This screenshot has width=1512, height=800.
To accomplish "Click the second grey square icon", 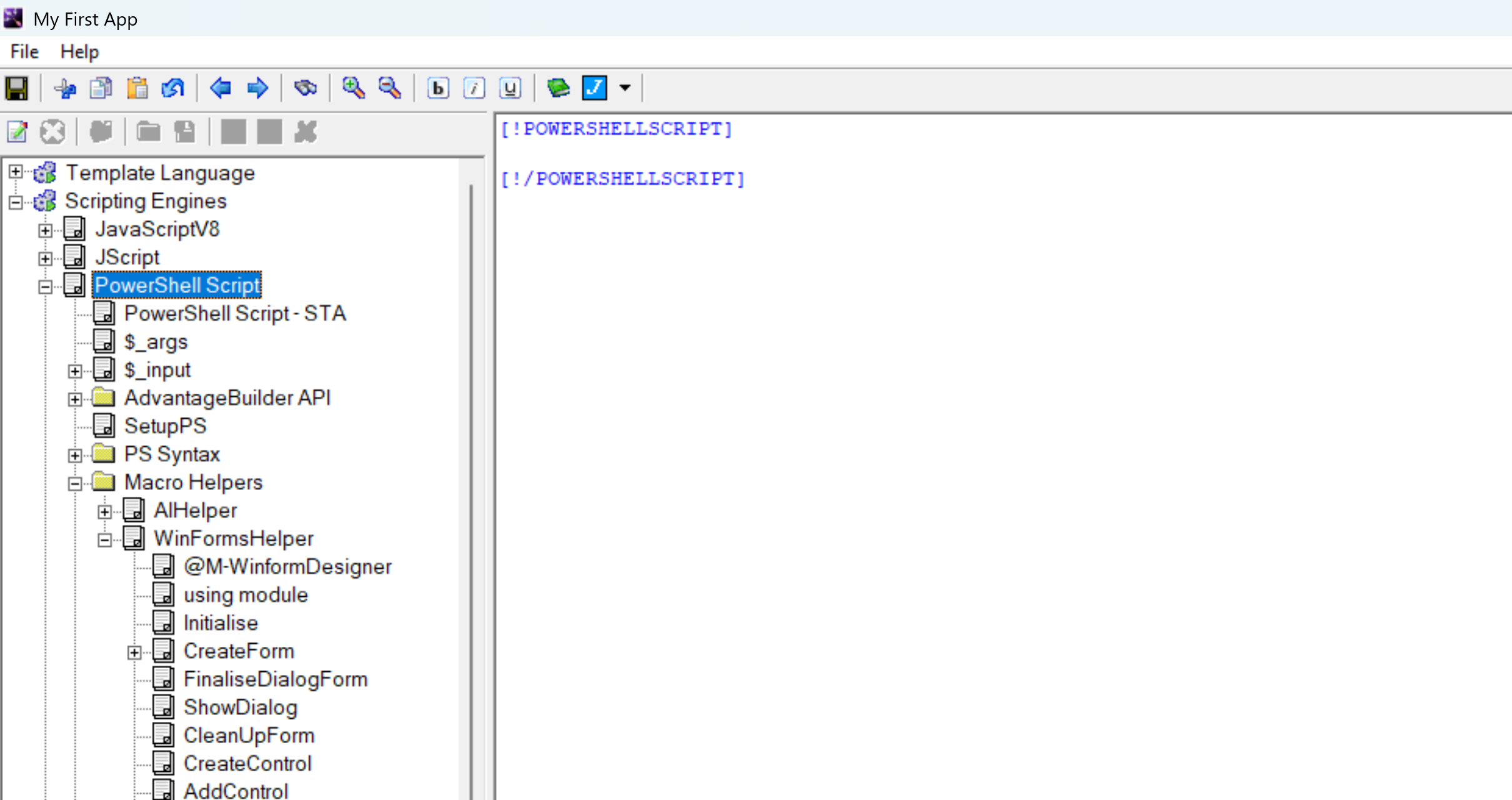I will pos(269,132).
